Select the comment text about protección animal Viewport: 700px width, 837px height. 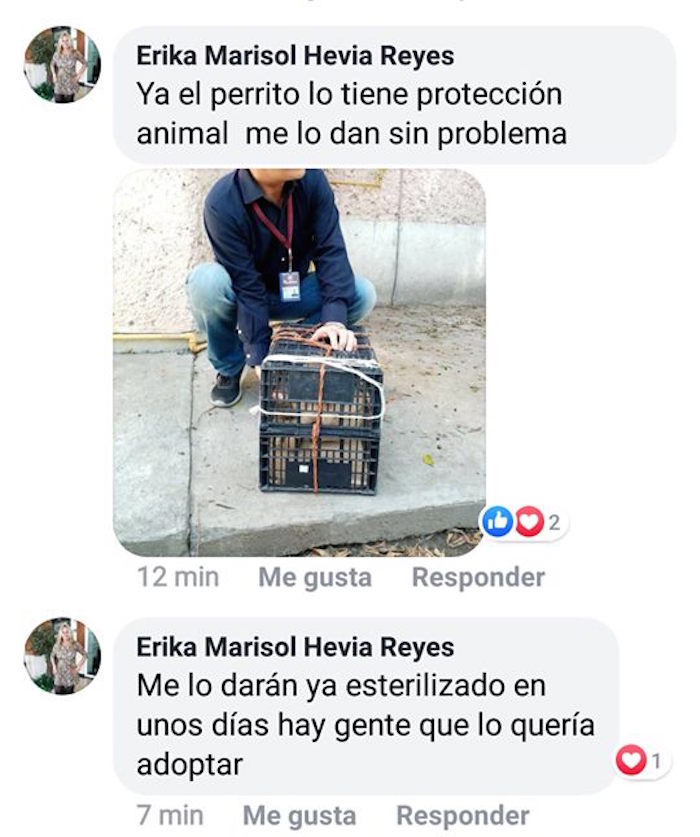[351, 114]
